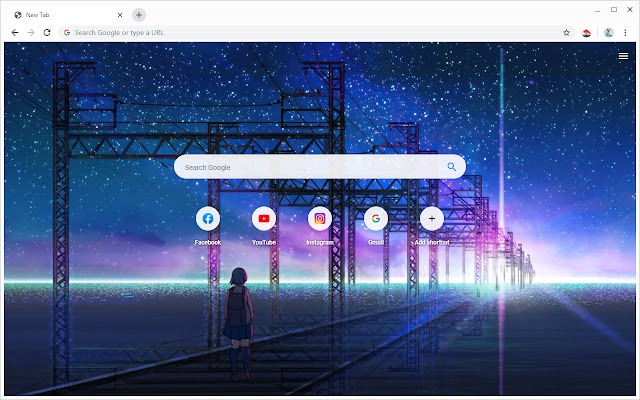Open the hamburger menu on the page
640x400 pixels.
623,56
